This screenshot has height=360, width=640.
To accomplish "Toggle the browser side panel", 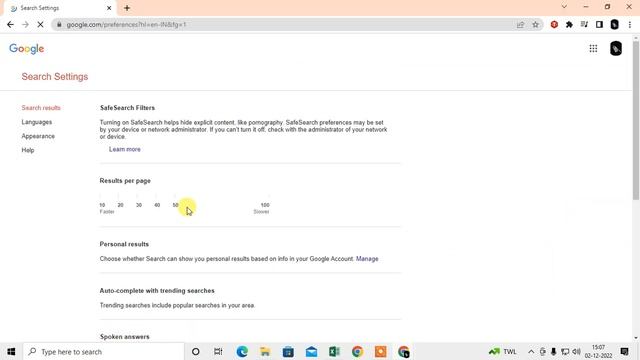I will tap(599, 24).
